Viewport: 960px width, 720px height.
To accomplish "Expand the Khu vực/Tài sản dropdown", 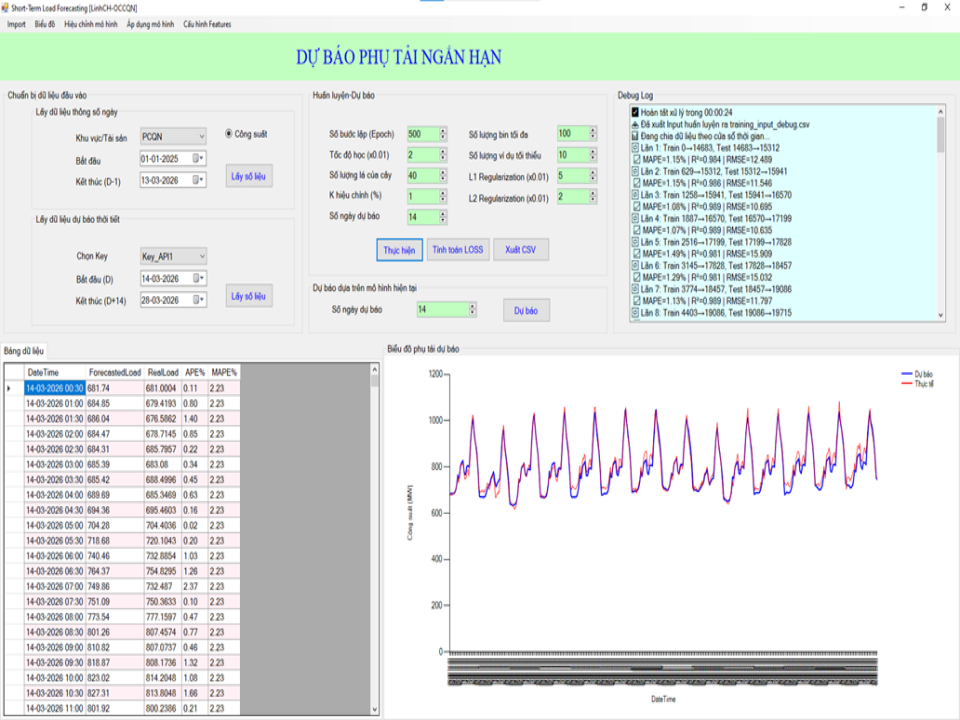I will (x=201, y=135).
